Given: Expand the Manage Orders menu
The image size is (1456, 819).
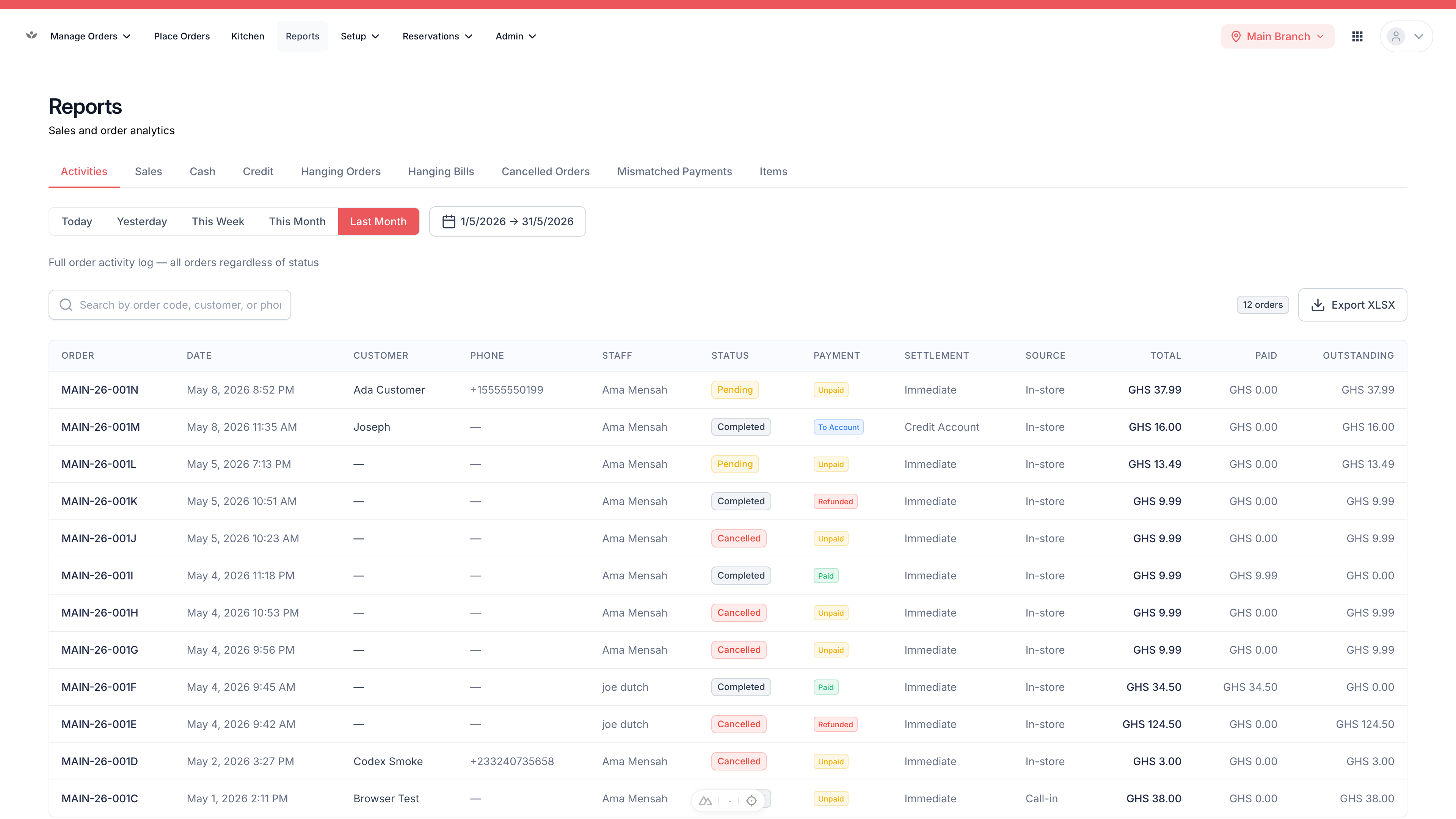Looking at the screenshot, I should [x=91, y=36].
